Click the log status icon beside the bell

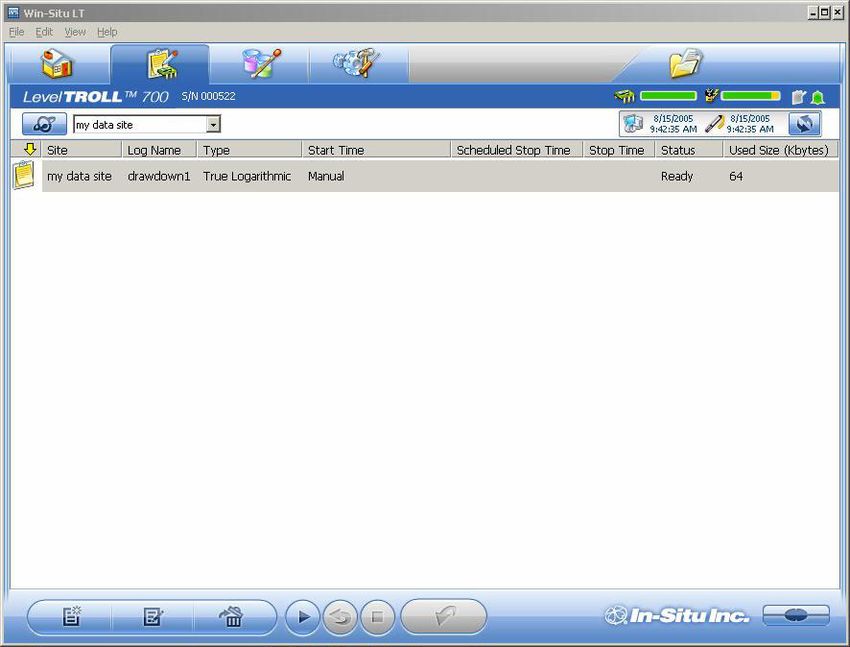799,97
